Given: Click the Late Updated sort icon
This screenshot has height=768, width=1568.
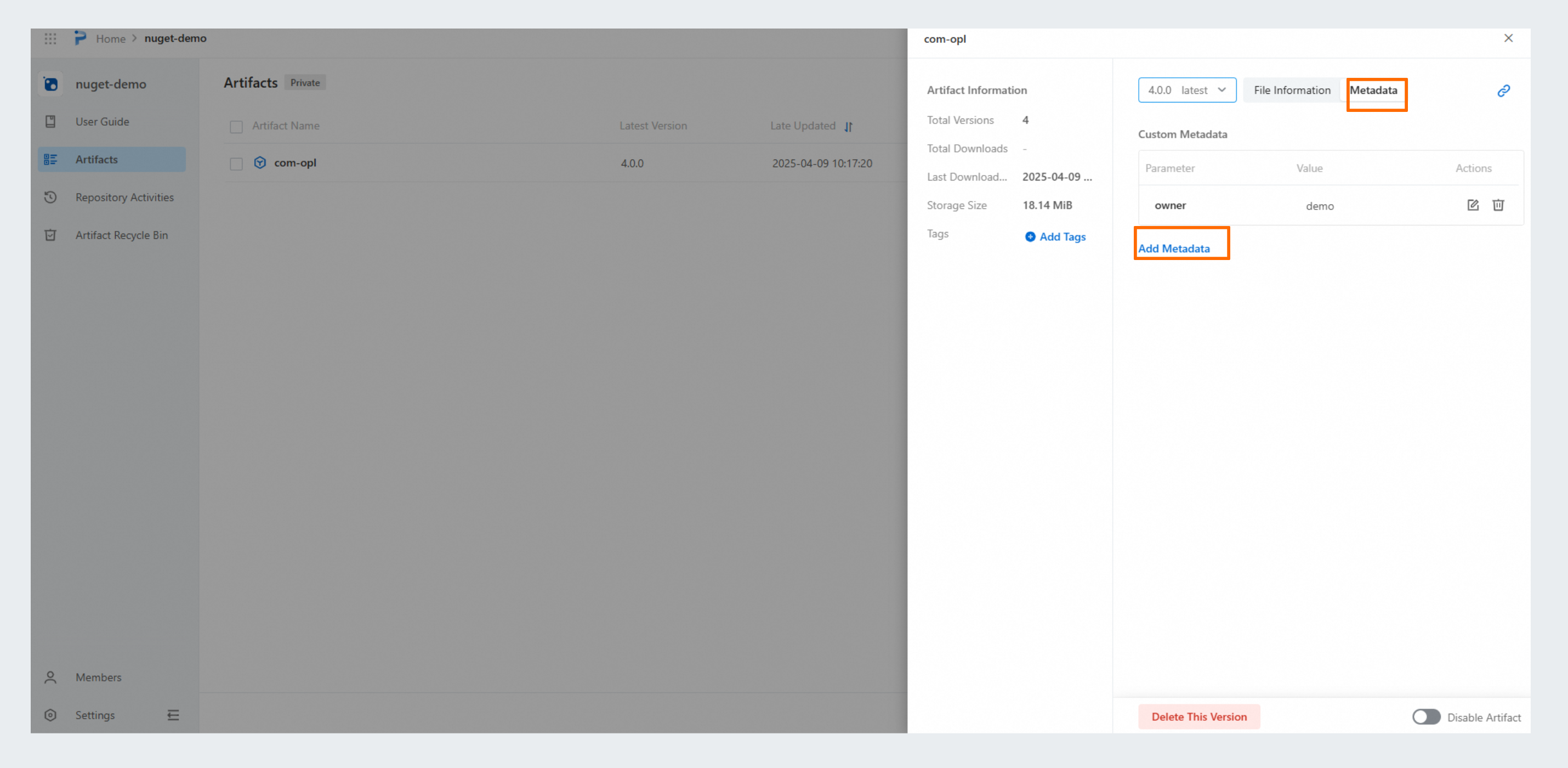Looking at the screenshot, I should pos(849,127).
